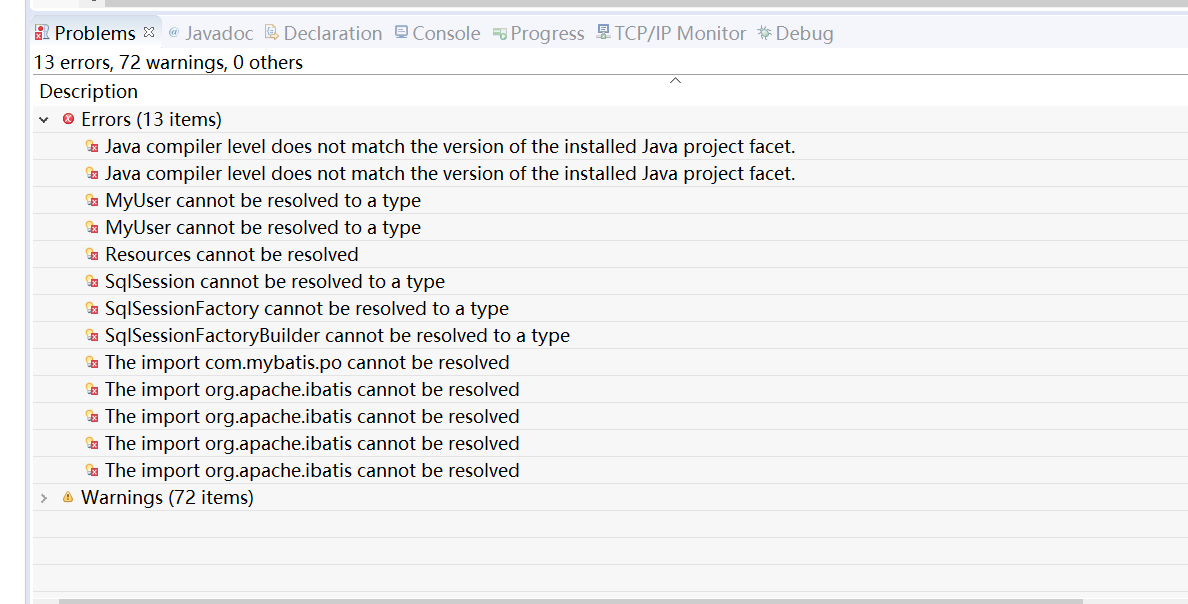The height and width of the screenshot is (604, 1188).
Task: Click the Problems view tab icon
Action: [42, 33]
